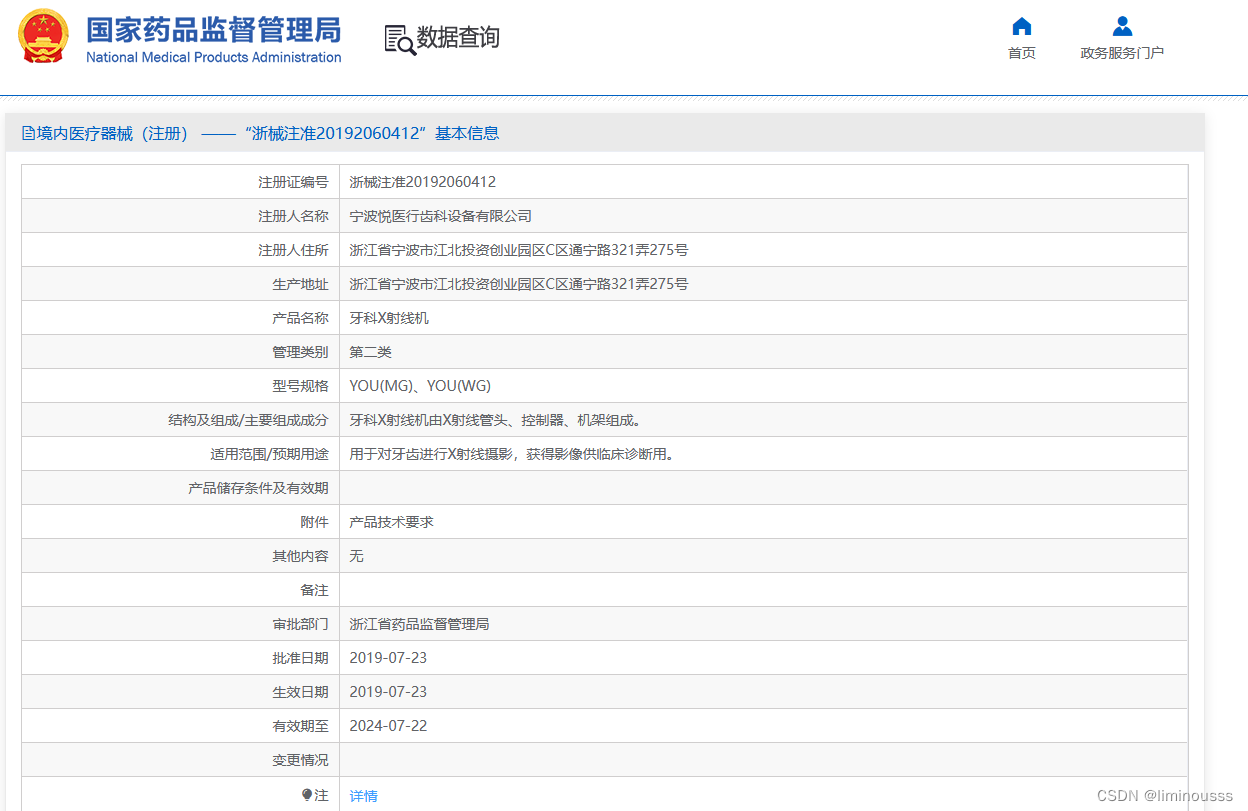Select address value in 生产地址 row
Viewport: 1248px width, 811px height.
click(x=519, y=284)
